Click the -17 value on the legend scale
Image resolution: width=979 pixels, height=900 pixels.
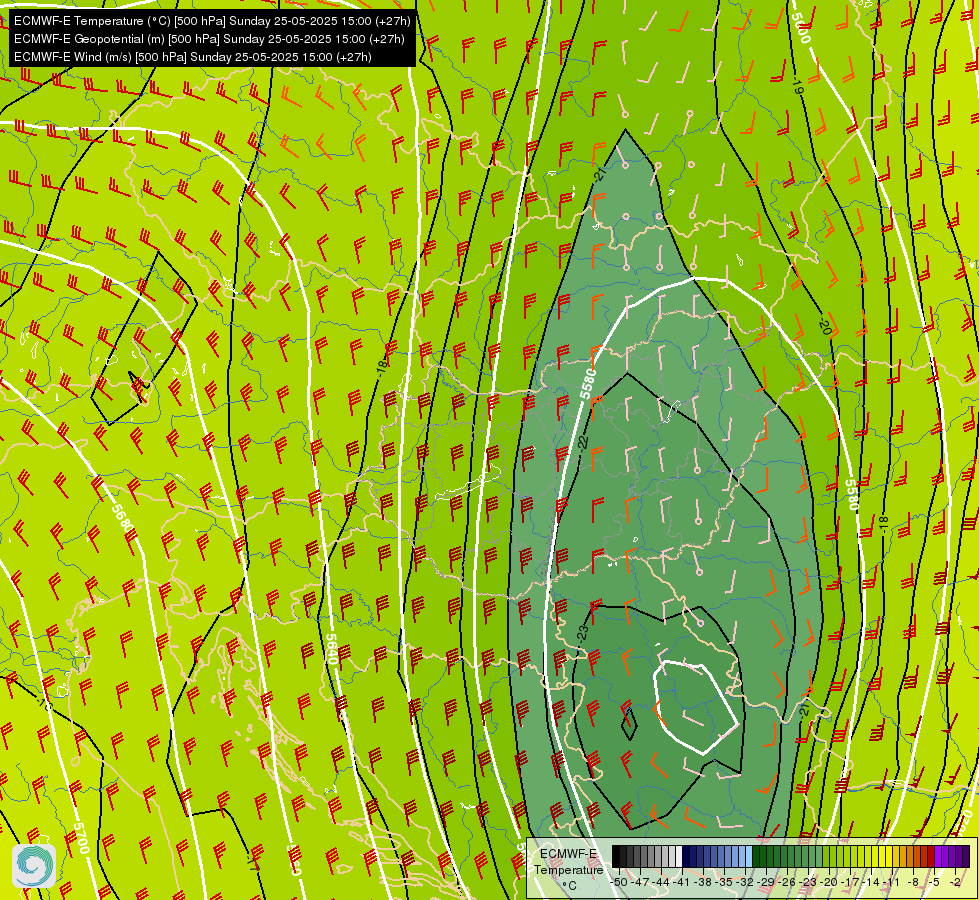tap(851, 882)
